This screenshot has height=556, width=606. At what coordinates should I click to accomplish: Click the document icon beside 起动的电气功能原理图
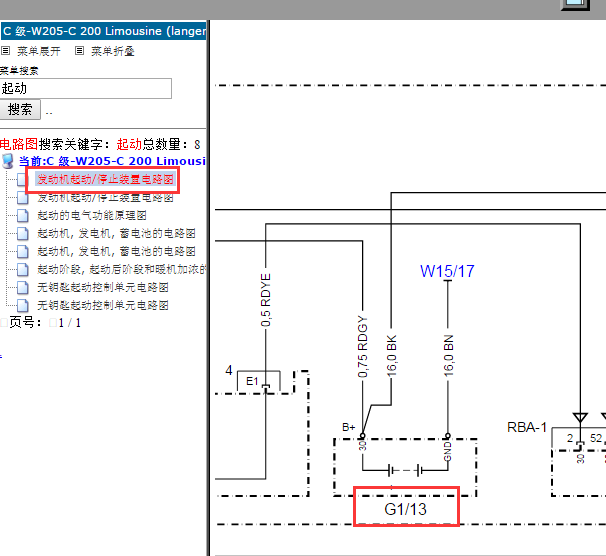point(23,215)
